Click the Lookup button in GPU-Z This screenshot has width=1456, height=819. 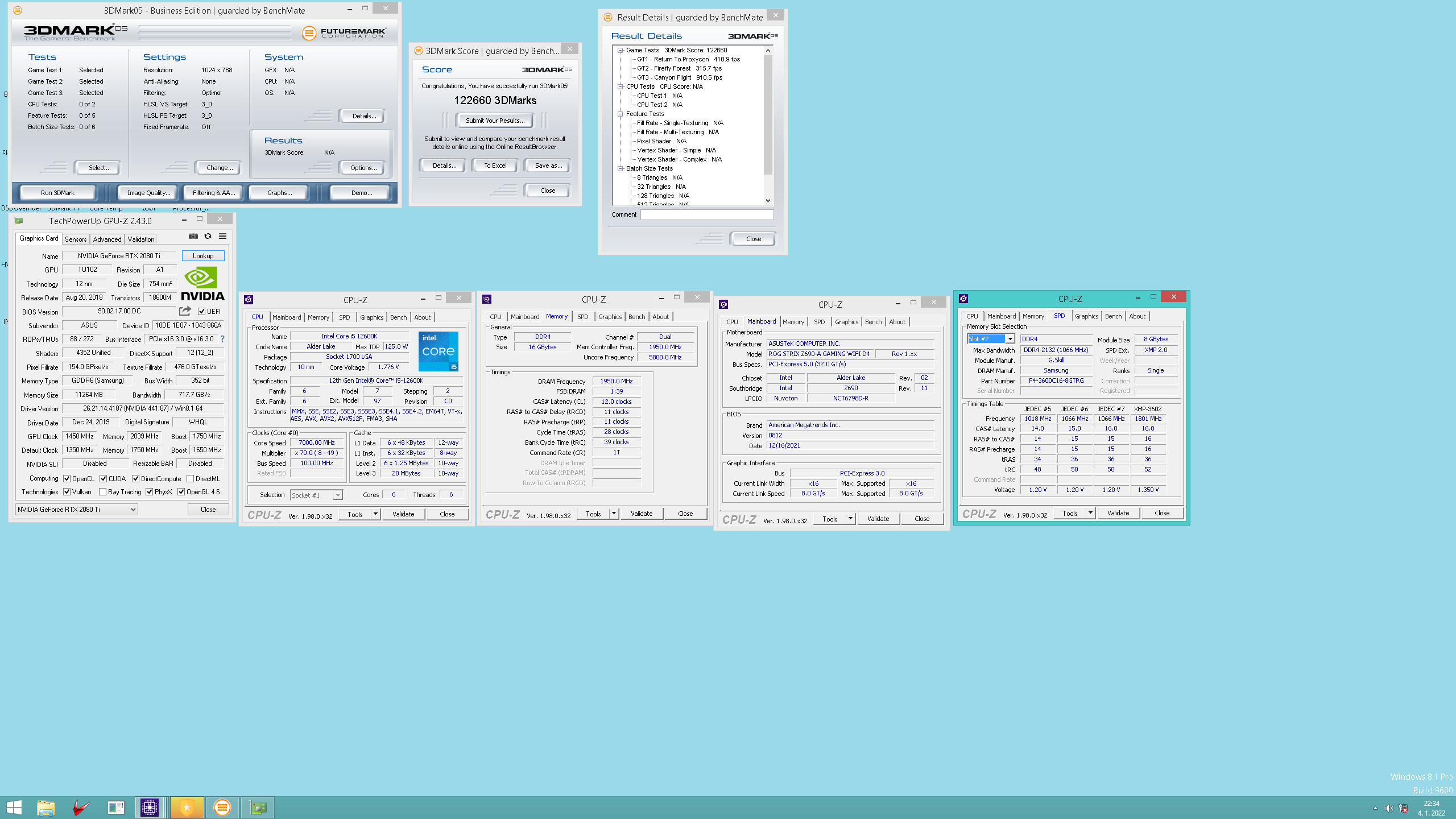point(203,256)
